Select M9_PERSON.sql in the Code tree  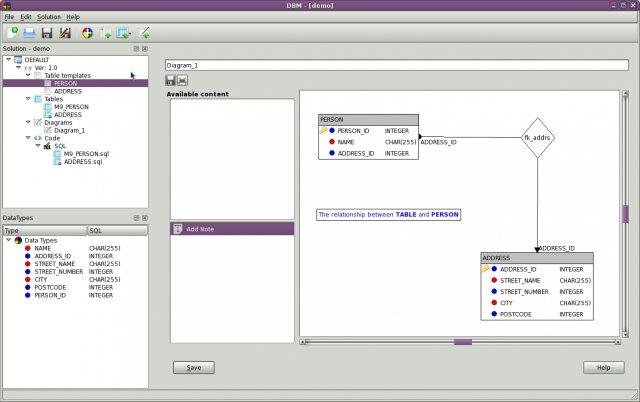point(86,153)
